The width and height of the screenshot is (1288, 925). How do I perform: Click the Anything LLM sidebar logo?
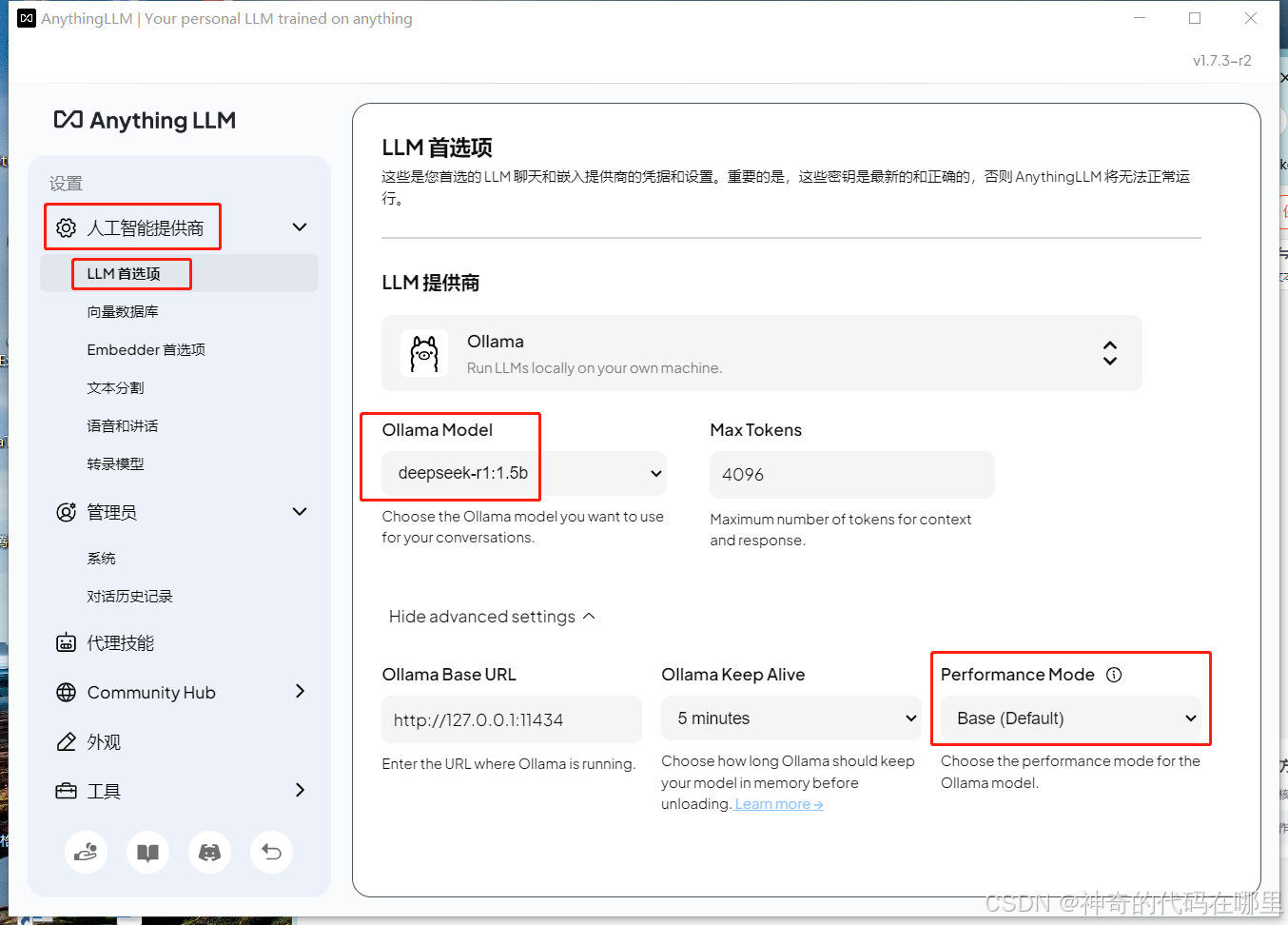click(145, 120)
